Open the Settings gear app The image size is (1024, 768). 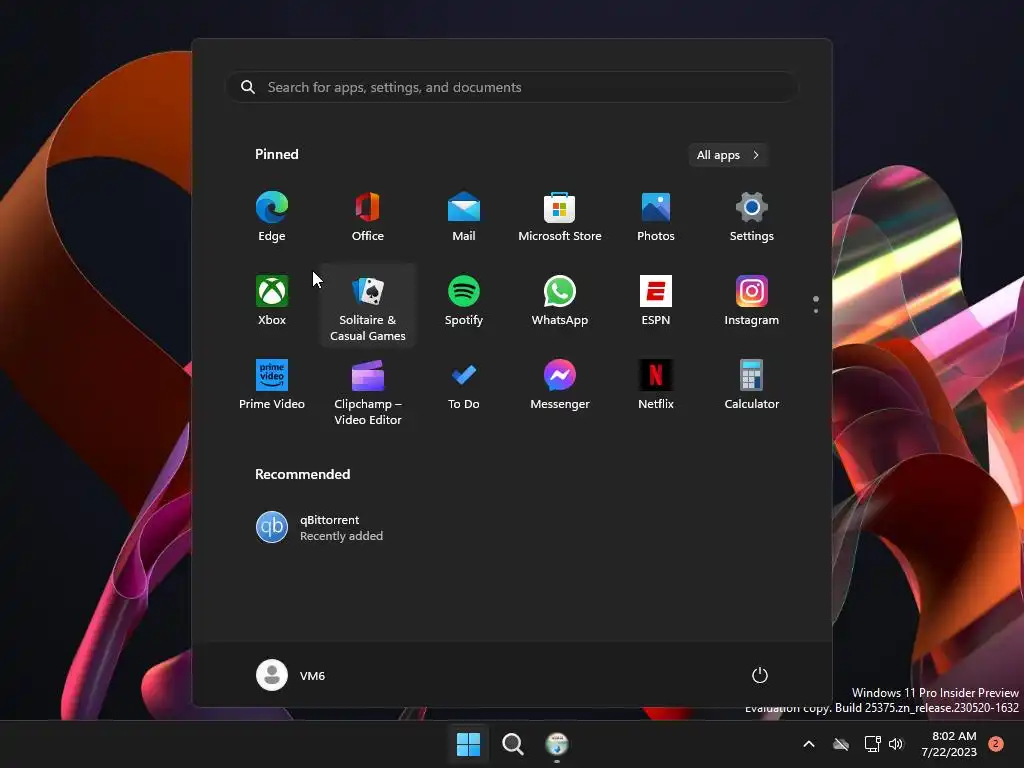(x=752, y=217)
